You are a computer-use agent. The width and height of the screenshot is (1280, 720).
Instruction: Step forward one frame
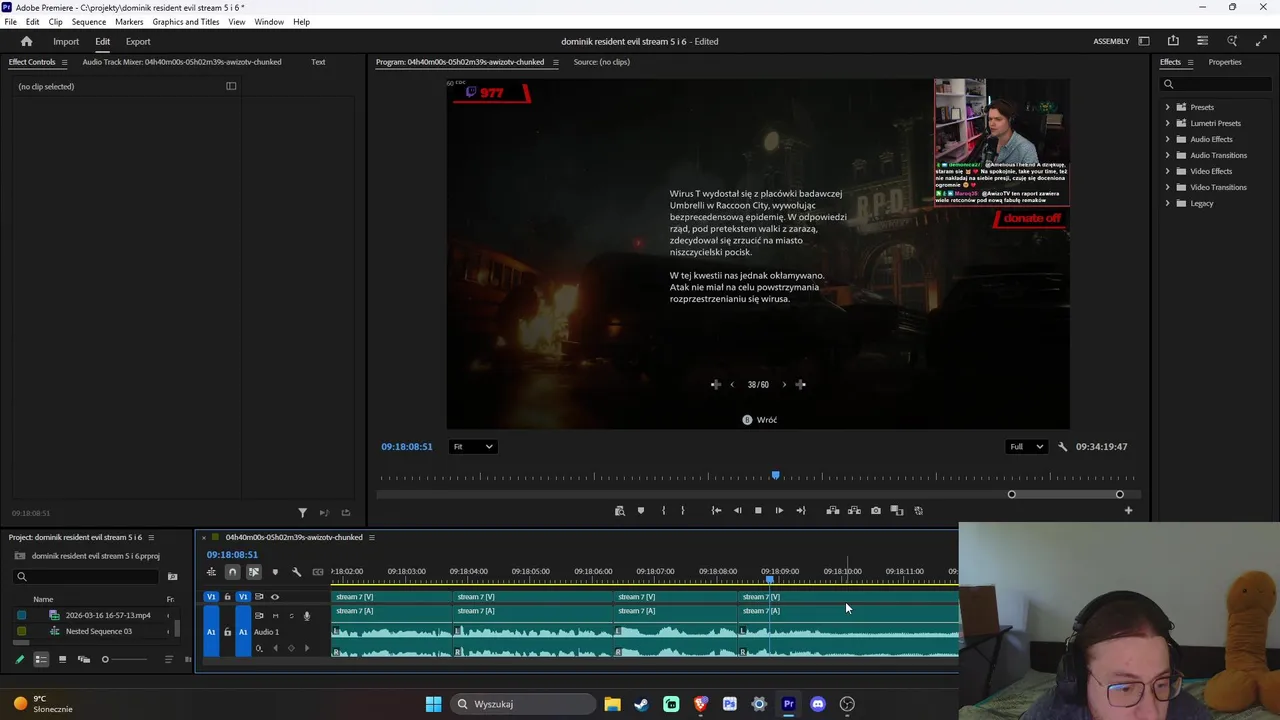click(779, 511)
